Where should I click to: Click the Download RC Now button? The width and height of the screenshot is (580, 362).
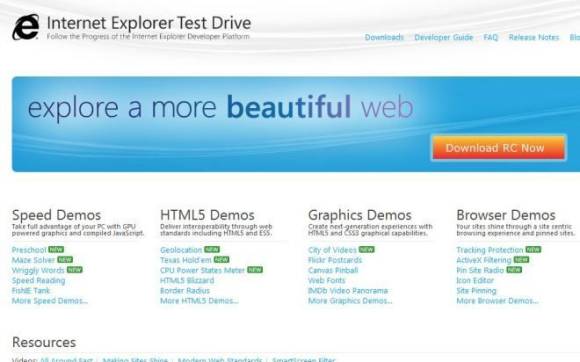(x=499, y=148)
